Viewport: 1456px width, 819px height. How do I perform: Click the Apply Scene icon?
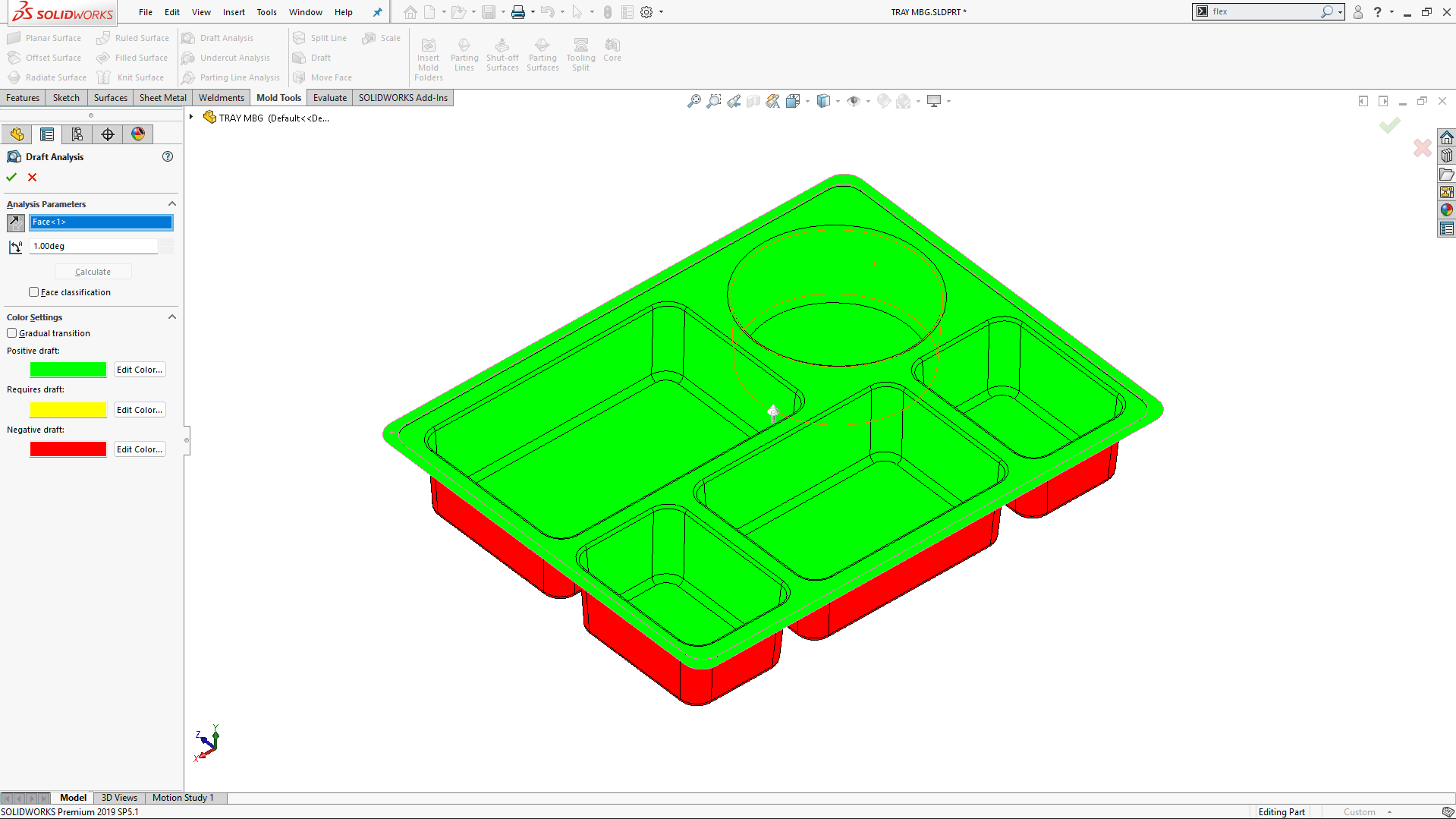click(x=903, y=101)
